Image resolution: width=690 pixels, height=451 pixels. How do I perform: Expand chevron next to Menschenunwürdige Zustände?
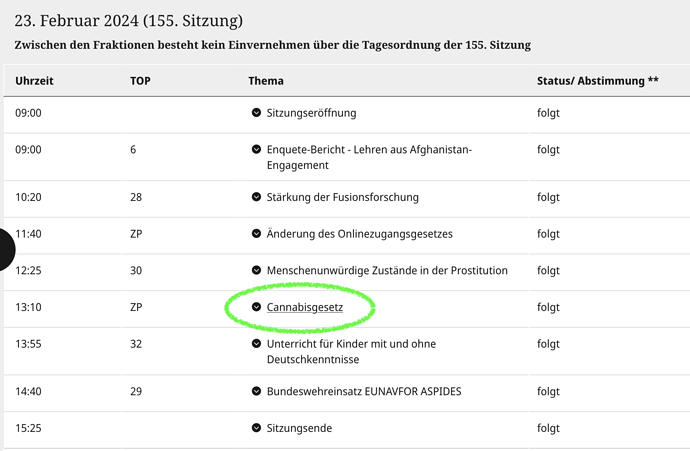pos(256,270)
